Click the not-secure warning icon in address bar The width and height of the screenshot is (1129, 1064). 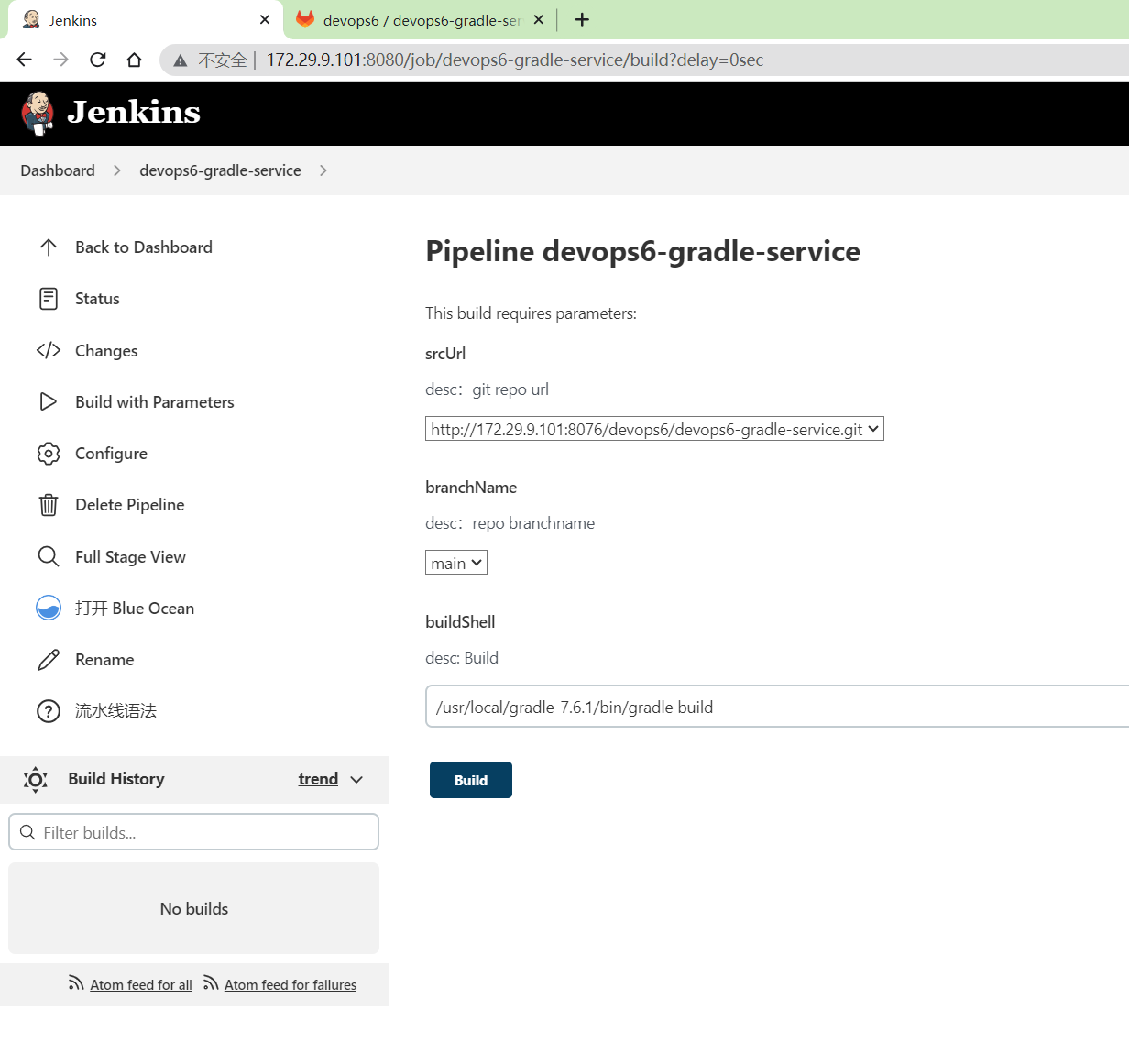(181, 60)
